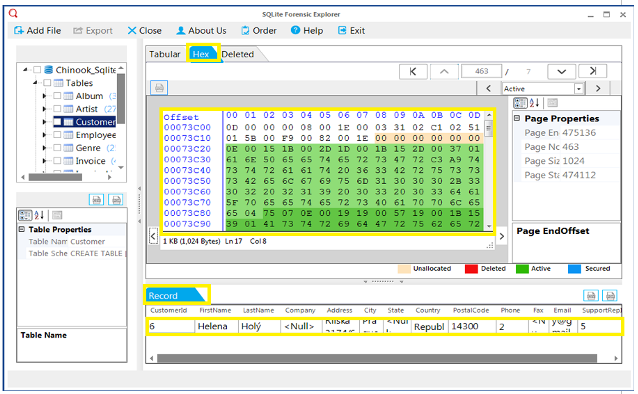Click the Unallocated legend color swatch
638x394 pixels.
404,269
